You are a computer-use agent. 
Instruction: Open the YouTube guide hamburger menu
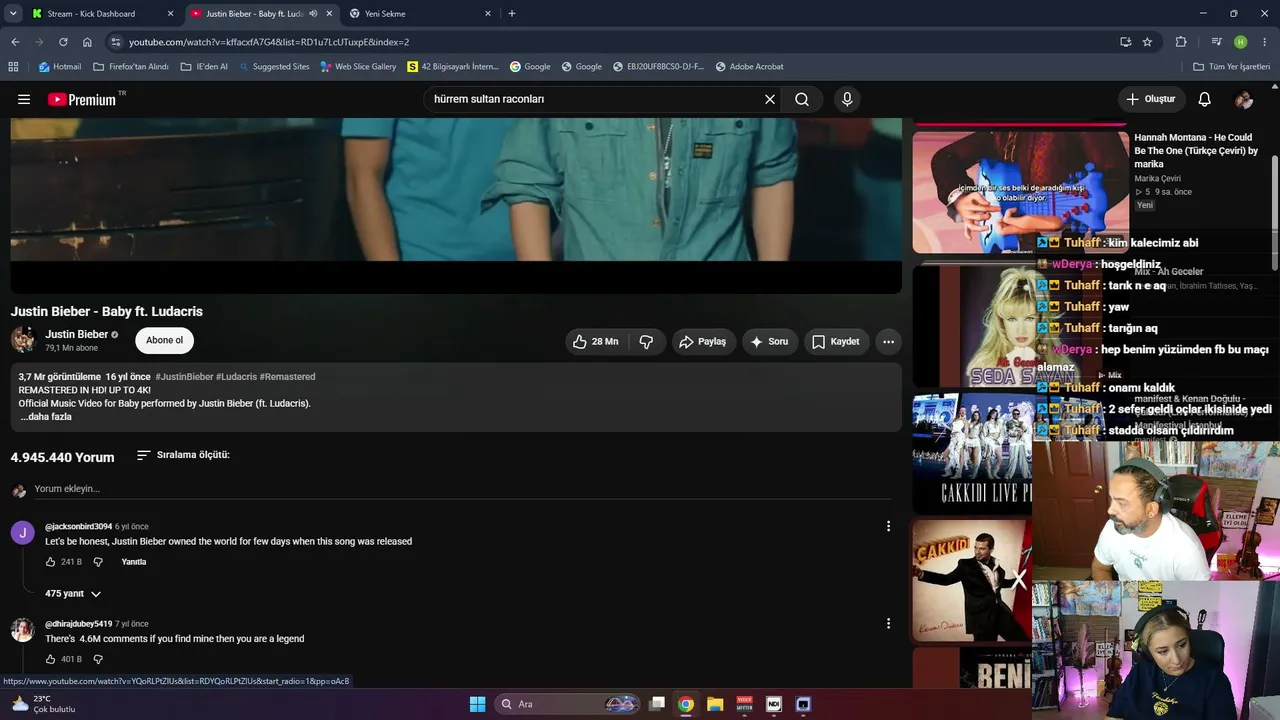coord(24,99)
